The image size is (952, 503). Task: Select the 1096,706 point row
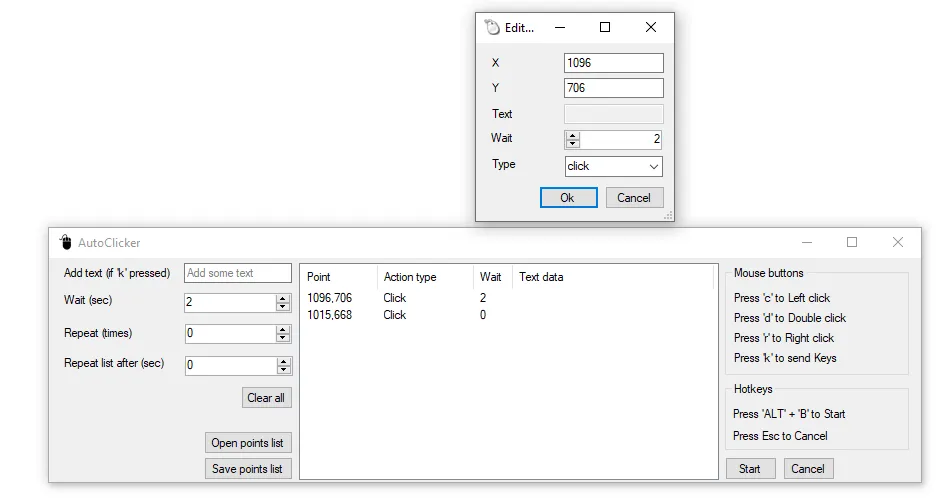pos(330,298)
